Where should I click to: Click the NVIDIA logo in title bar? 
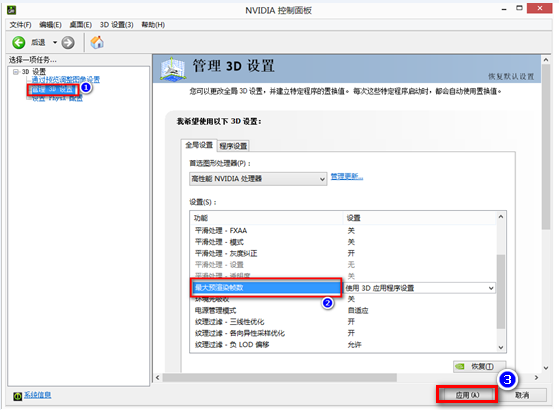[x=12, y=10]
